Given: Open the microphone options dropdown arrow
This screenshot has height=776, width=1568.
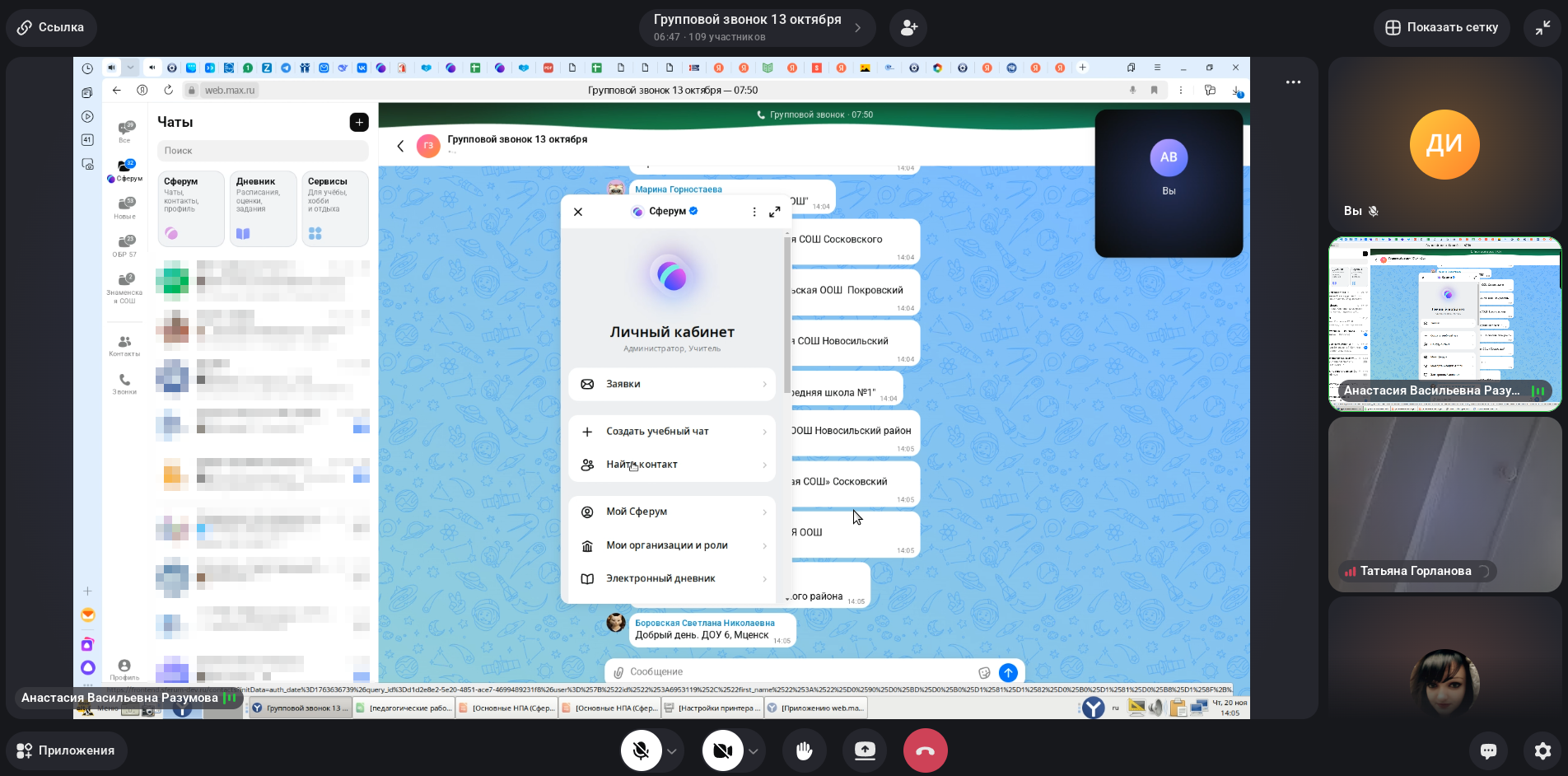Looking at the screenshot, I should [672, 751].
